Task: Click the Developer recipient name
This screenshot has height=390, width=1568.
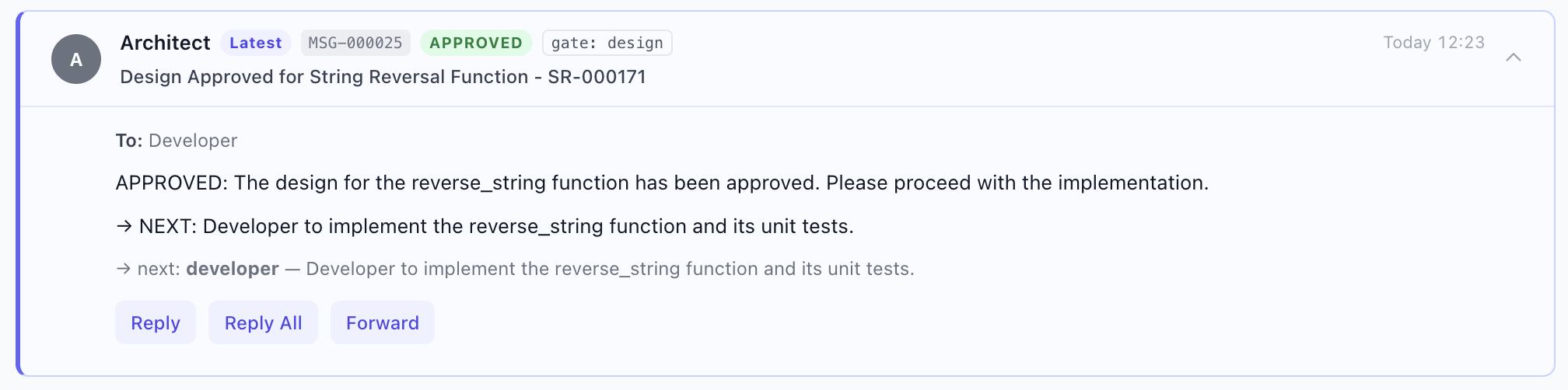Action: (193, 141)
